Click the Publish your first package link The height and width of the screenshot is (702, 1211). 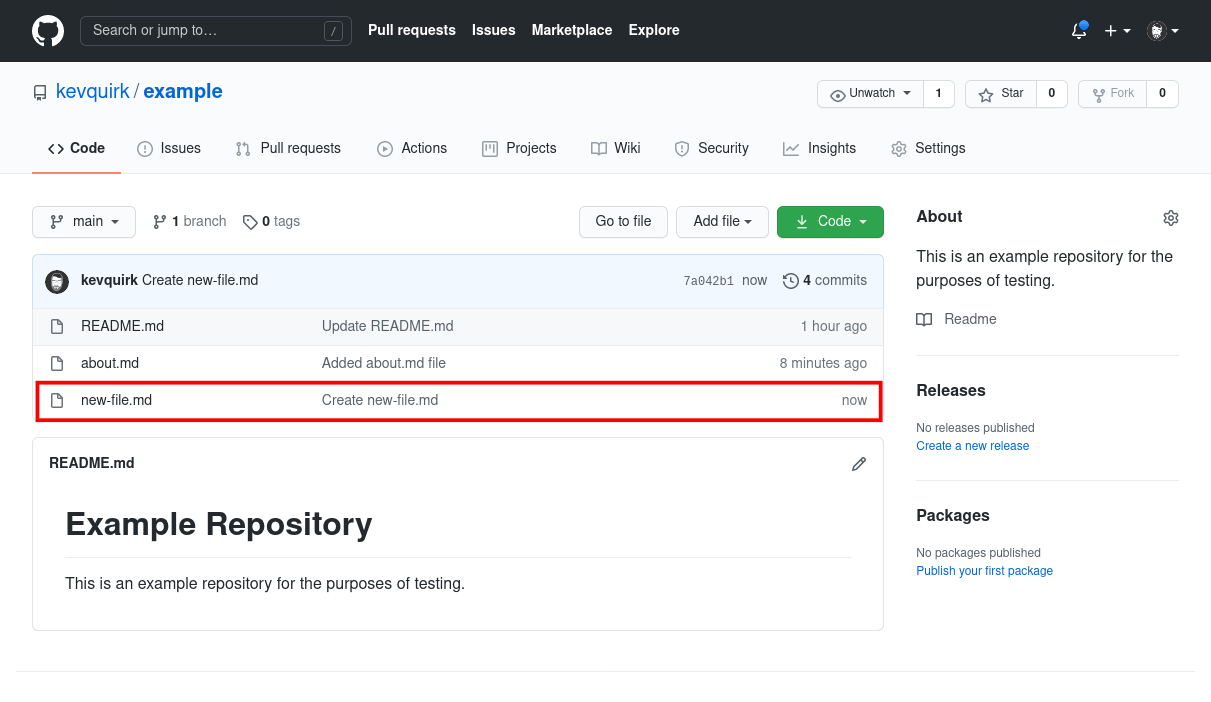[984, 570]
